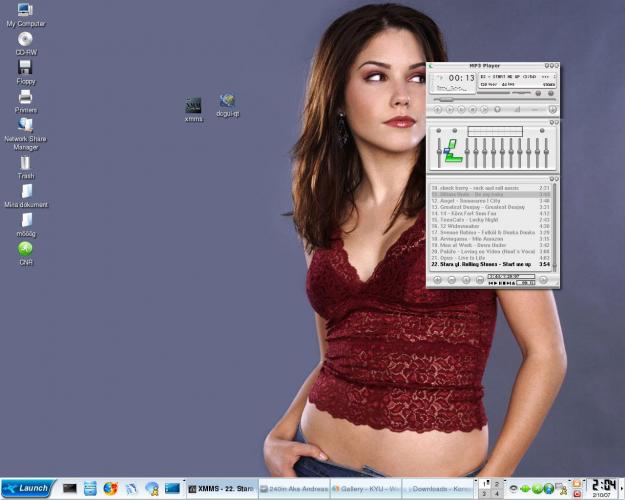
Task: Open the My Computer desktop icon
Action: pyautogui.click(x=25, y=11)
